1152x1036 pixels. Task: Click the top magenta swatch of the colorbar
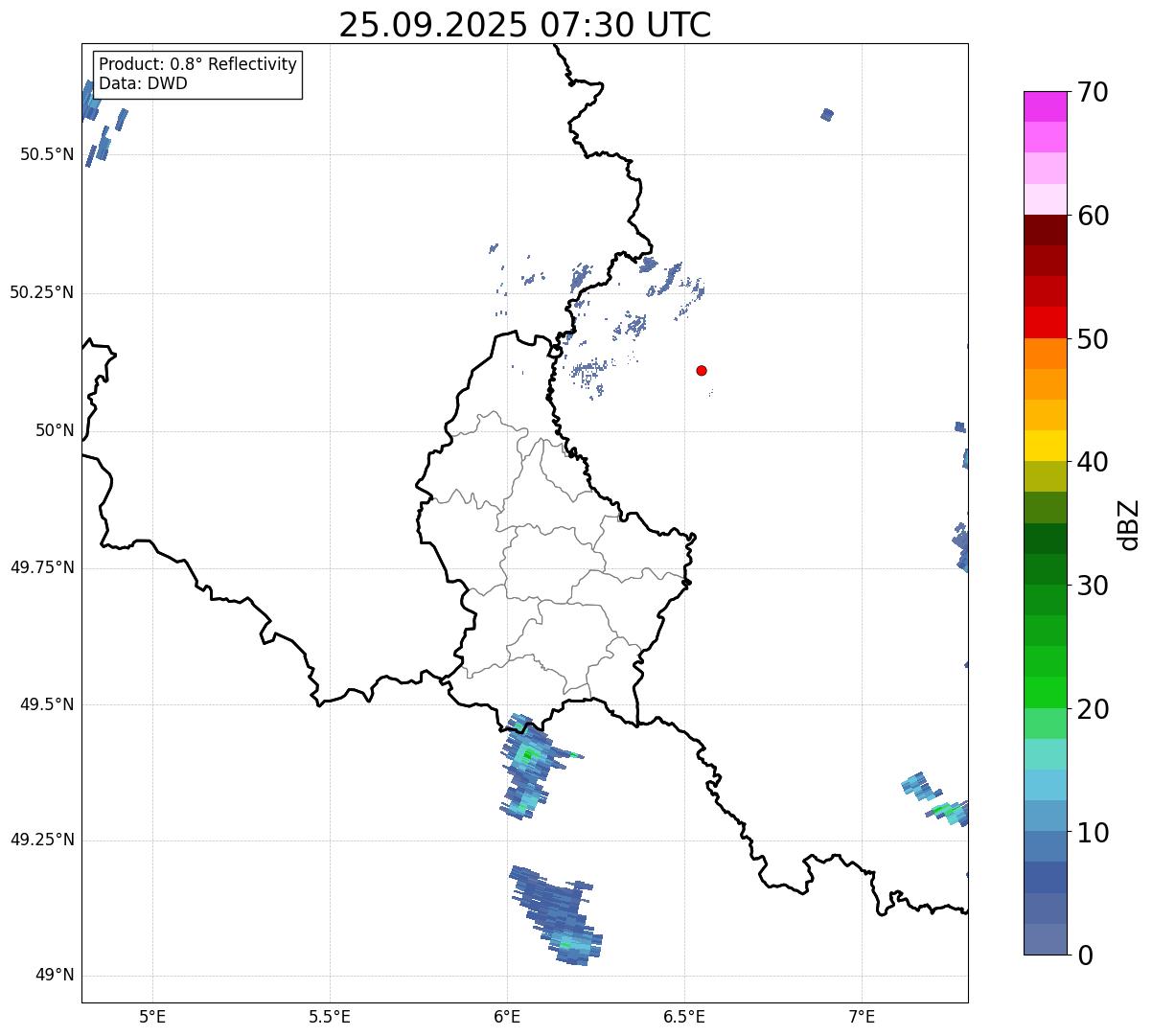tap(1045, 106)
